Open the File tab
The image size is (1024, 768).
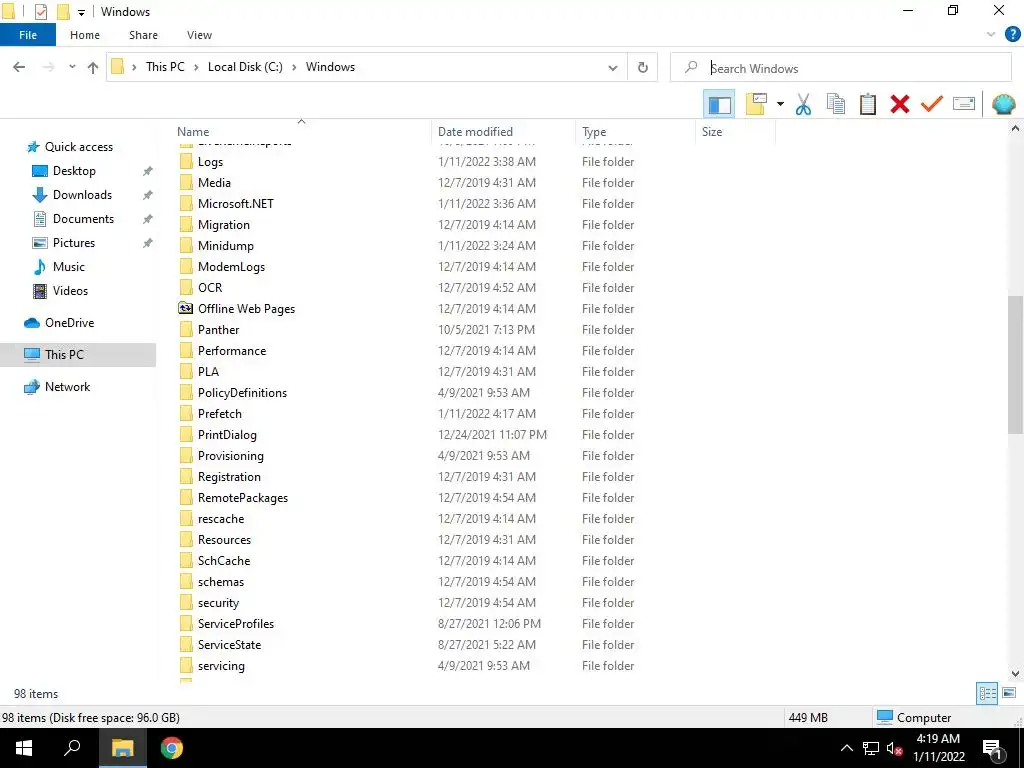click(x=28, y=35)
